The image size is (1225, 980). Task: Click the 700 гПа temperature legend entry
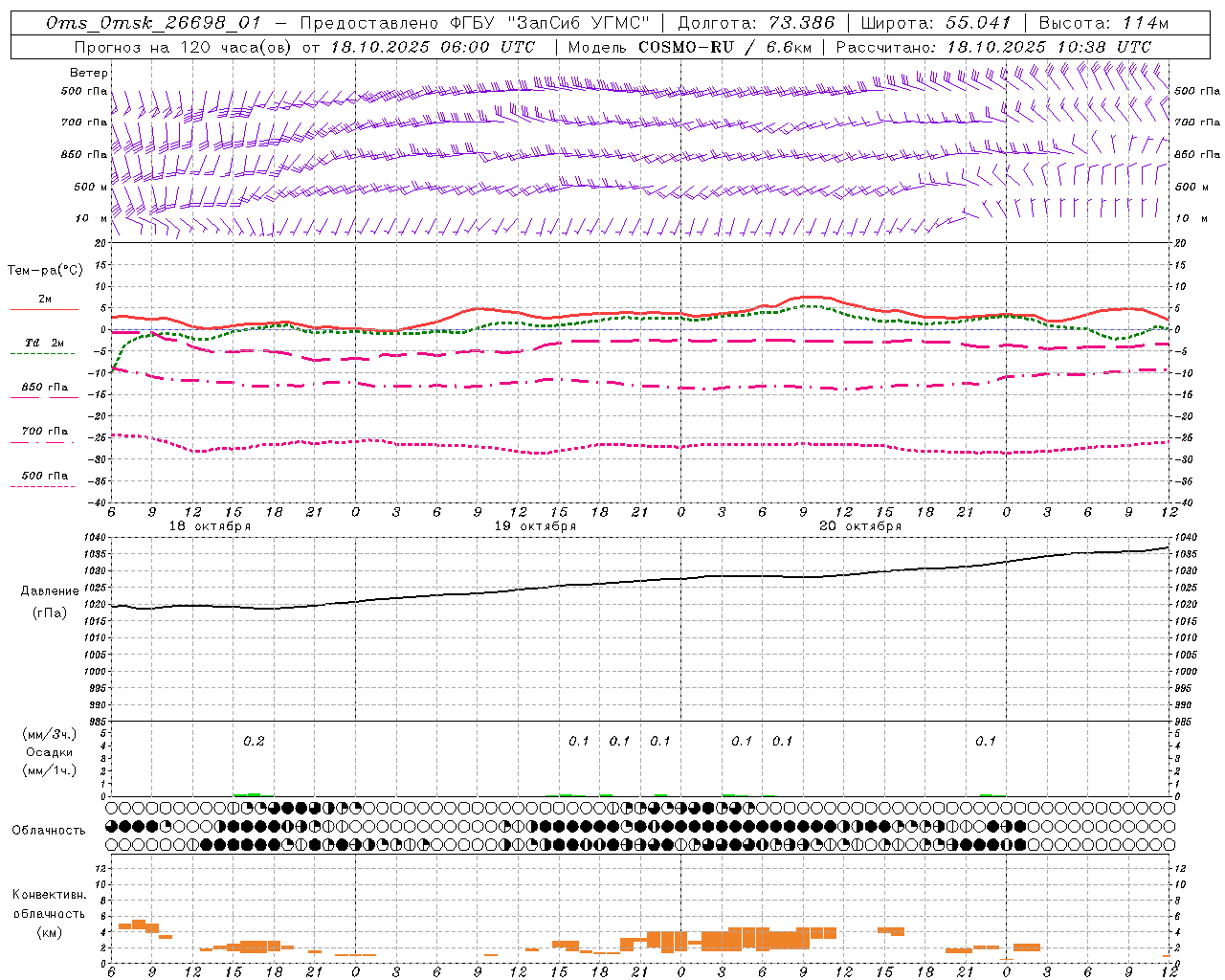44,431
